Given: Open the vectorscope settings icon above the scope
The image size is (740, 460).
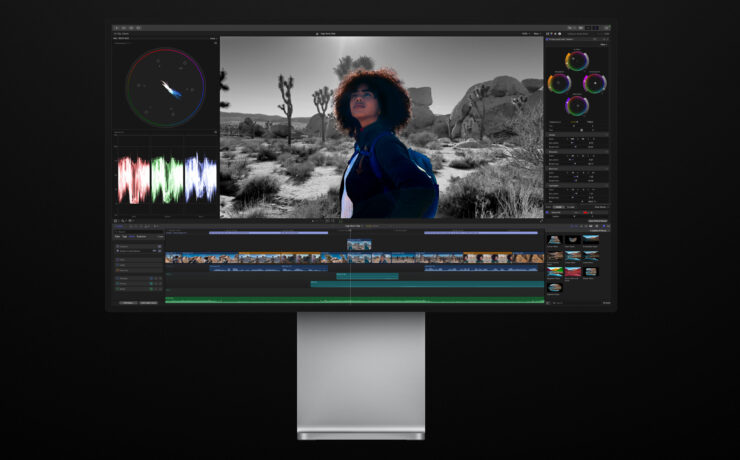Looking at the screenshot, I should pos(216,43).
